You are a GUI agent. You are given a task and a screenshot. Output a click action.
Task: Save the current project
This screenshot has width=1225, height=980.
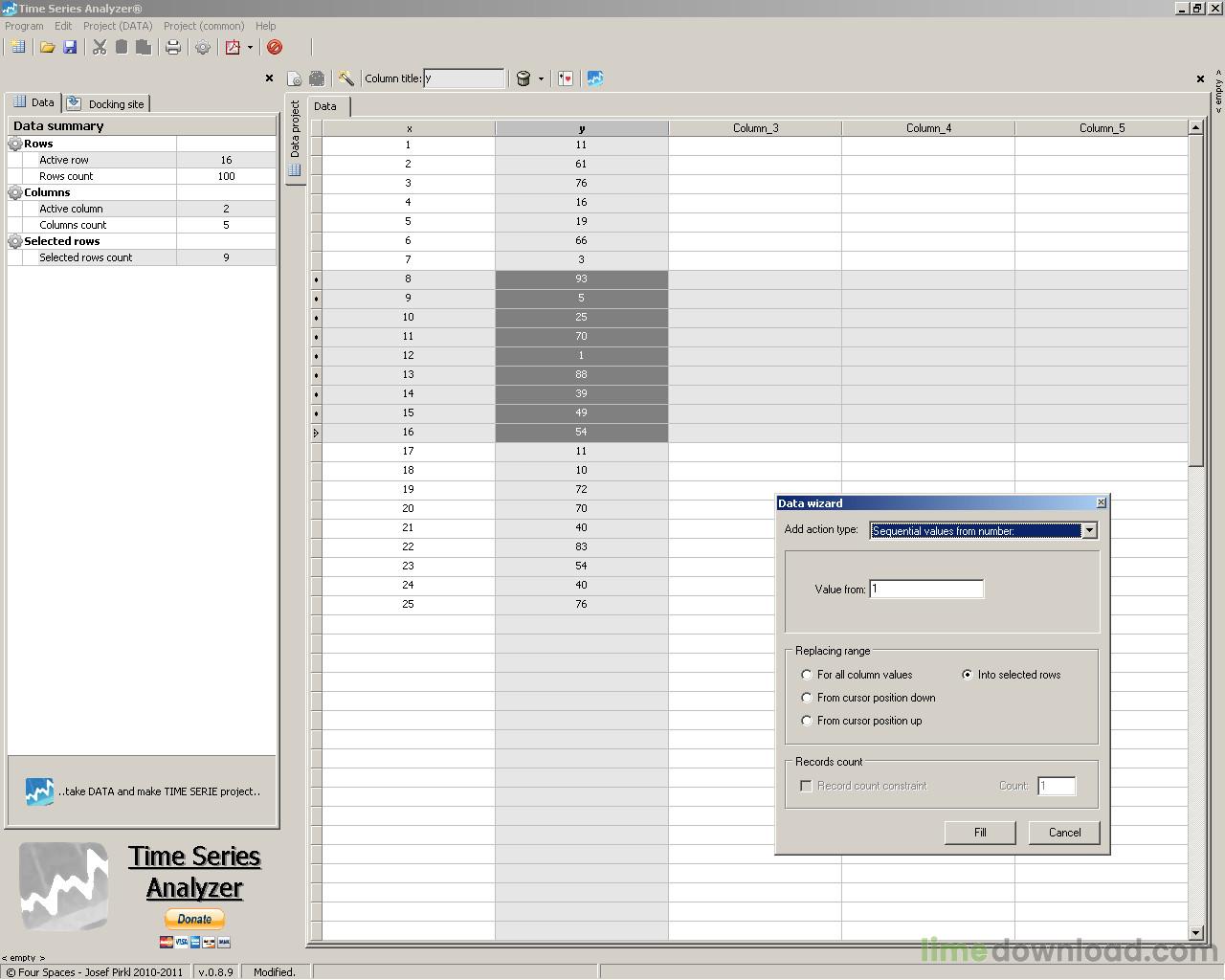click(70, 47)
